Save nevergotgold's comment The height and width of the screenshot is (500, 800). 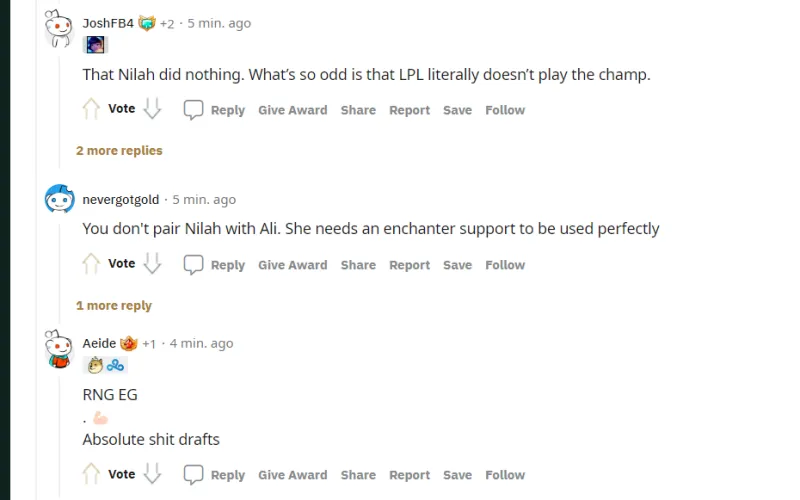[457, 265]
